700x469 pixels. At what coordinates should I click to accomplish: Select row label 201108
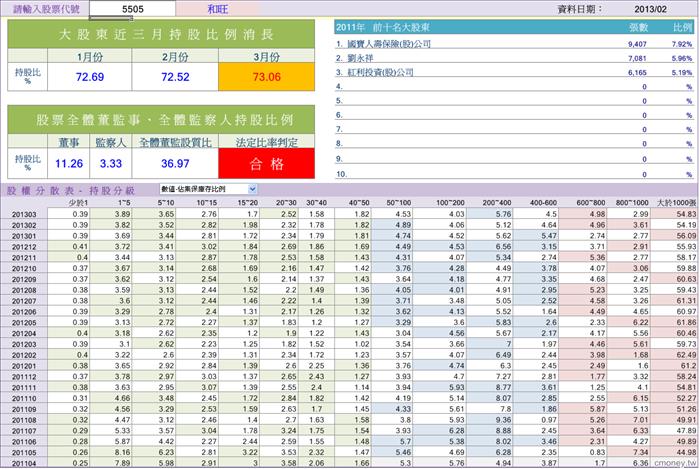tap(24, 420)
